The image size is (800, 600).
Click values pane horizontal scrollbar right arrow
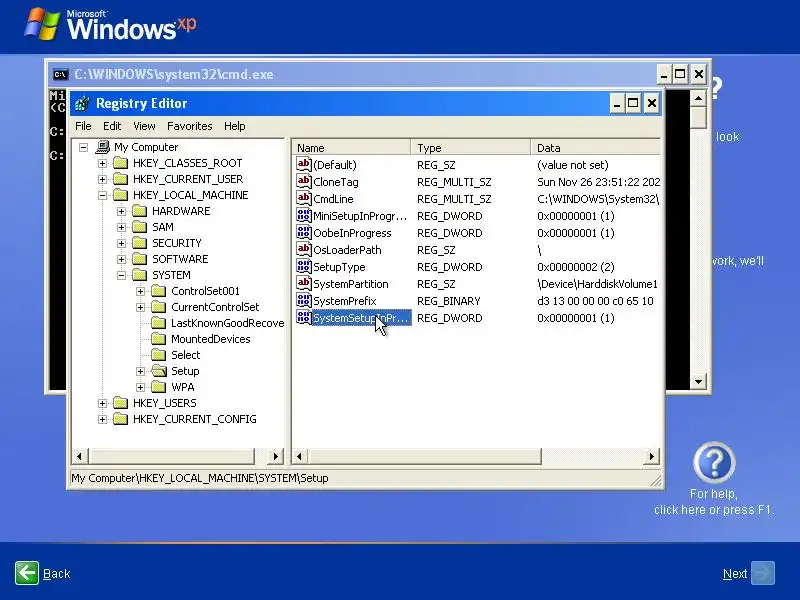point(652,456)
